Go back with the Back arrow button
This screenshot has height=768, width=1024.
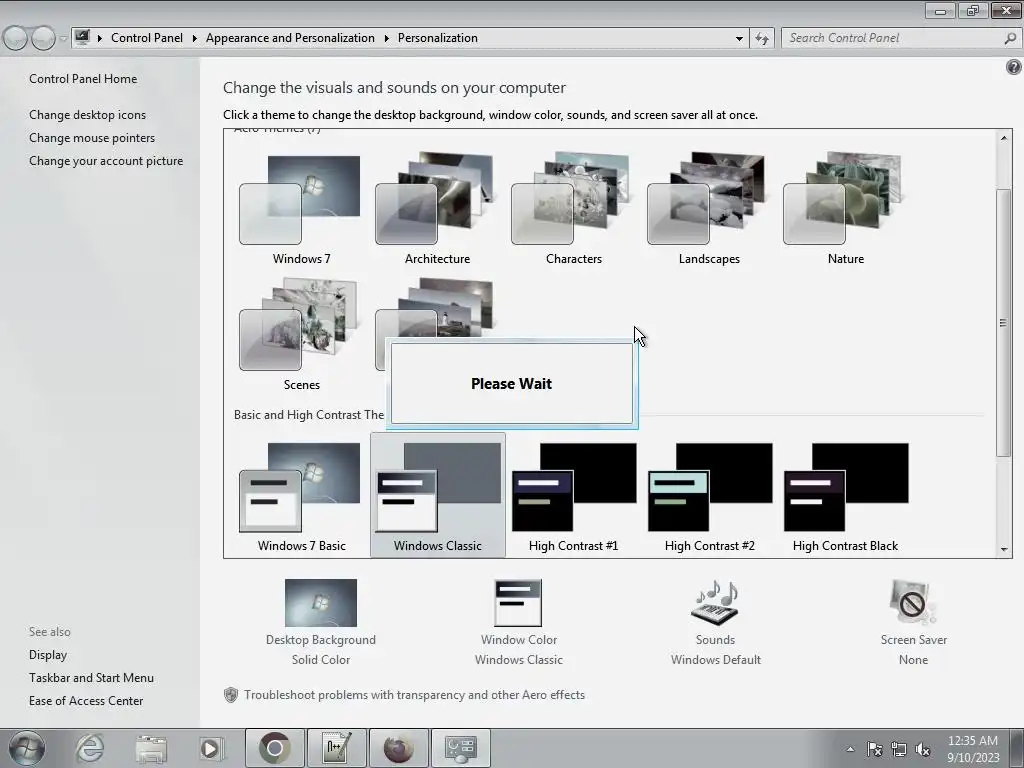coord(15,38)
